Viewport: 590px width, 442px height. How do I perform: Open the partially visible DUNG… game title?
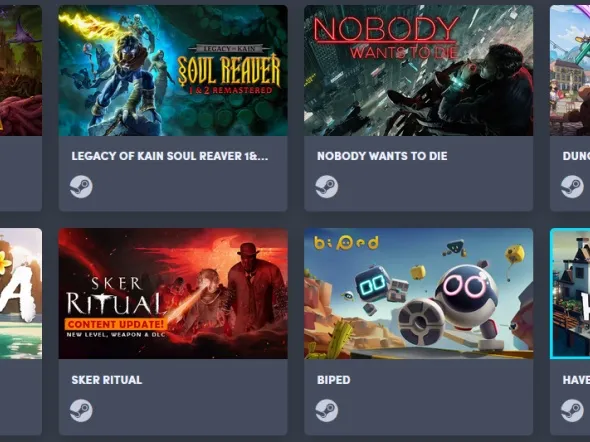(576, 156)
